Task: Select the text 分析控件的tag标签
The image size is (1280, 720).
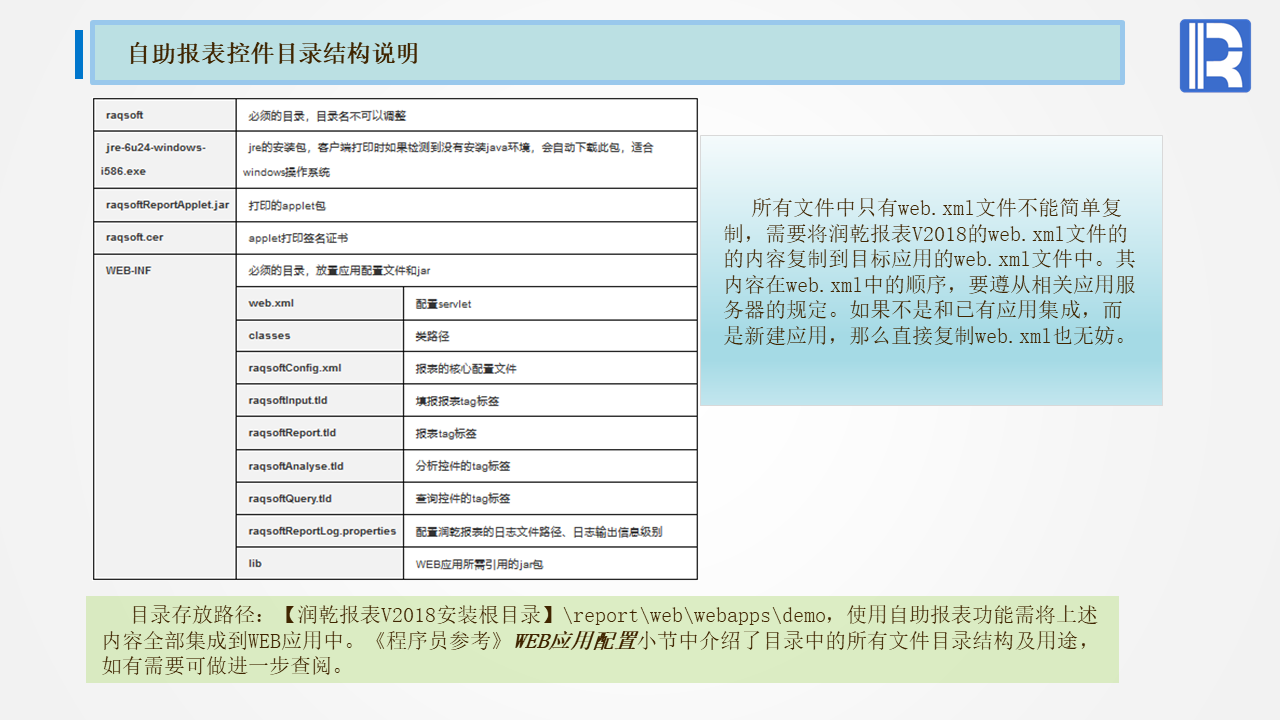Action: click(x=463, y=466)
